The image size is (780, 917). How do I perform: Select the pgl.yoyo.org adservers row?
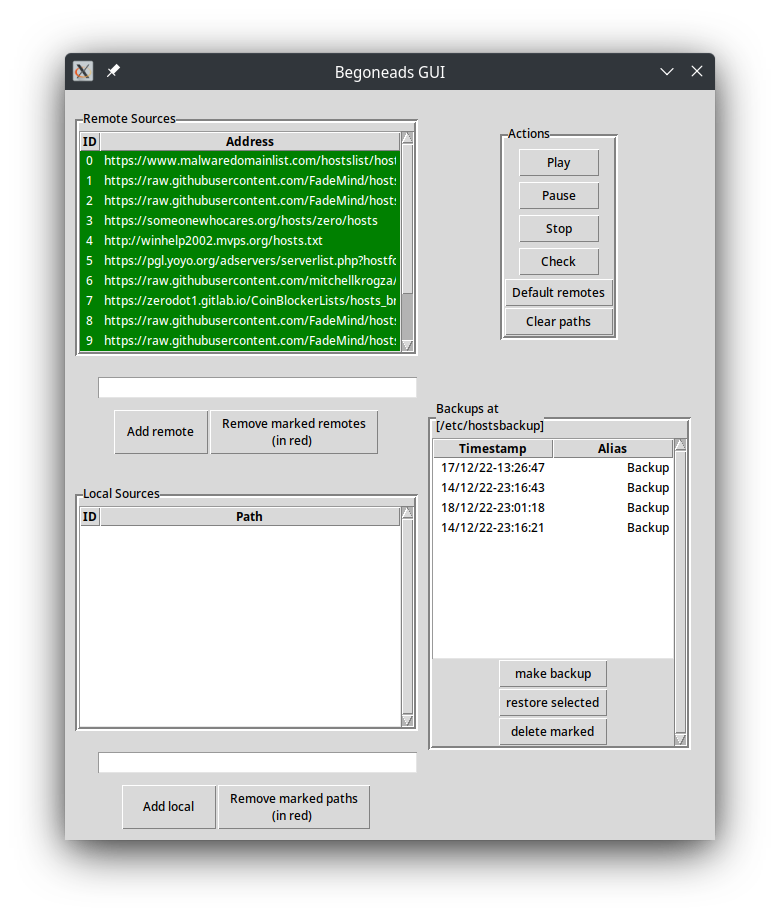click(x=240, y=261)
